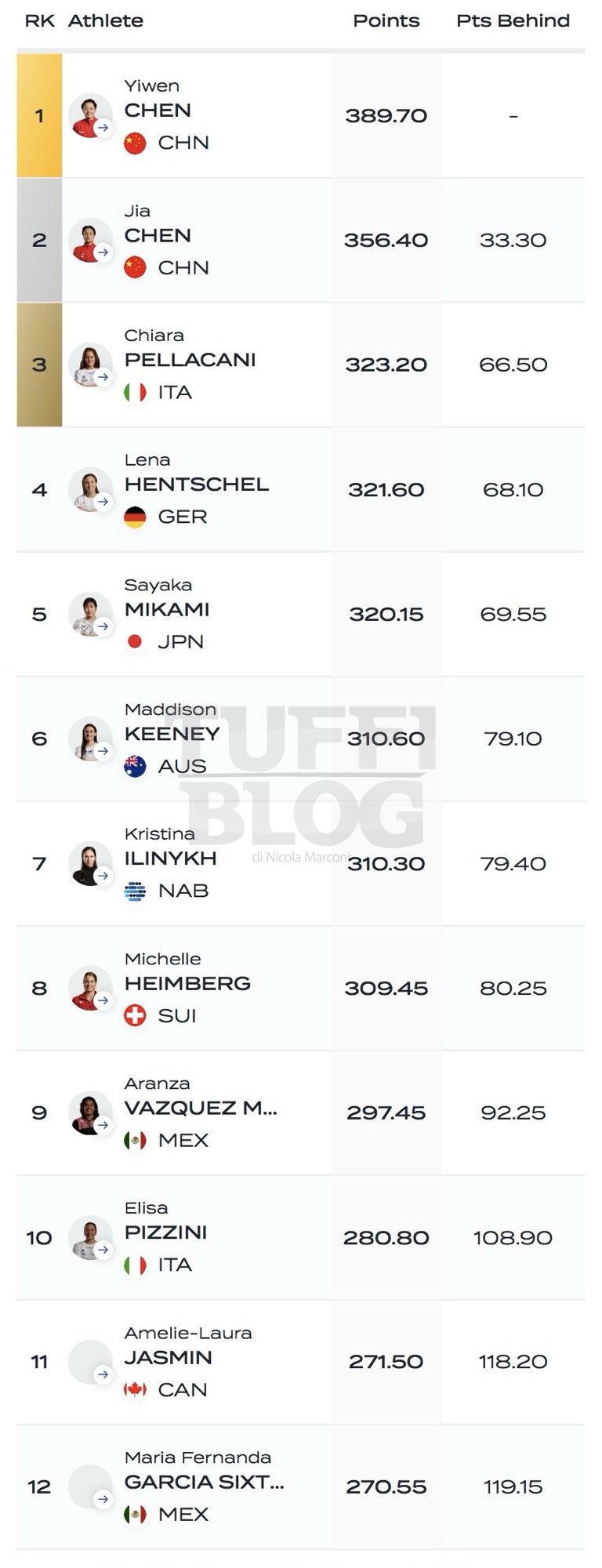602x1568 pixels.
Task: Open the VAZQUEZ M... athlete name link
Action: (201, 1108)
